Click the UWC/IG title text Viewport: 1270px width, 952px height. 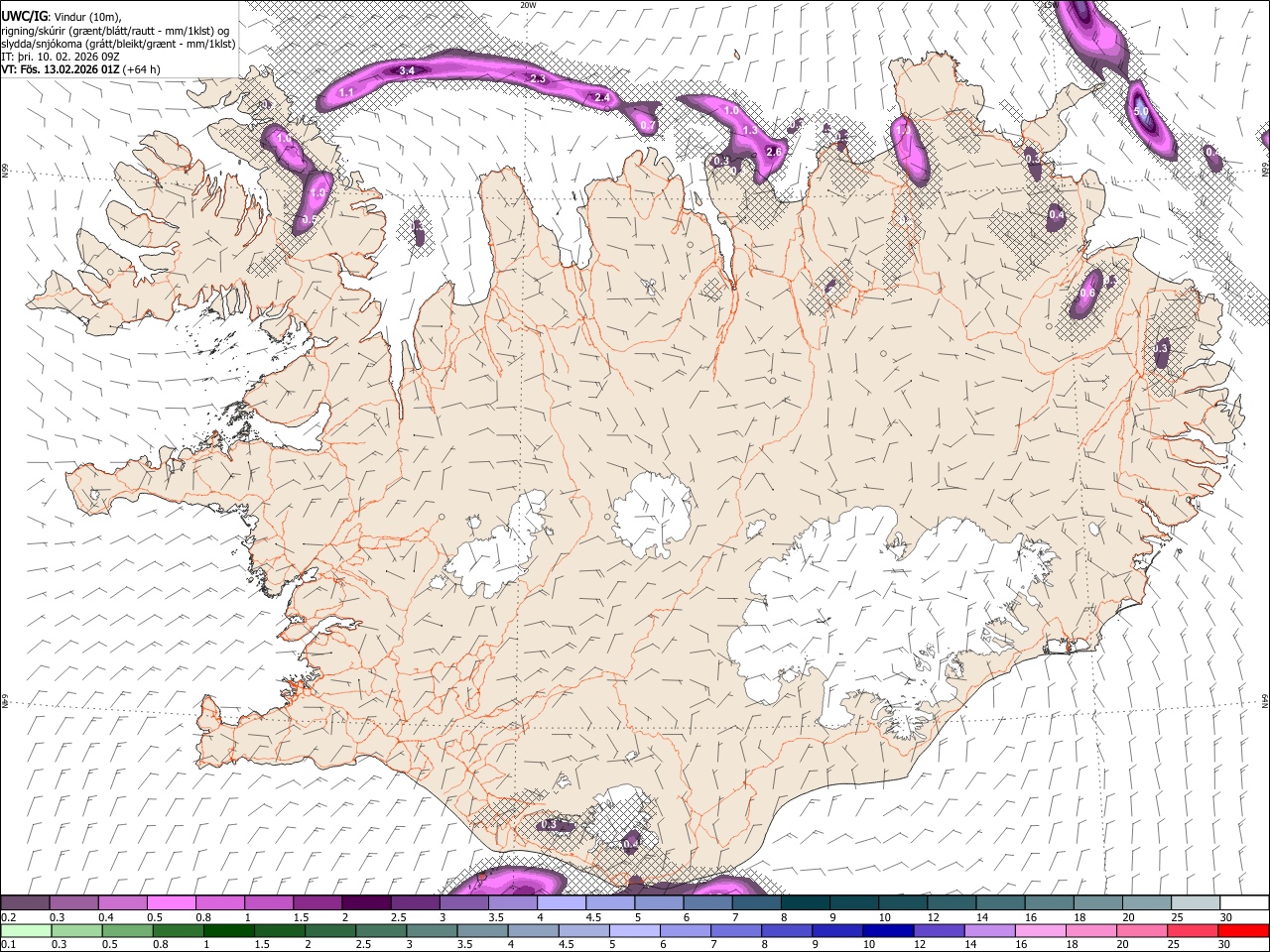(x=24, y=17)
